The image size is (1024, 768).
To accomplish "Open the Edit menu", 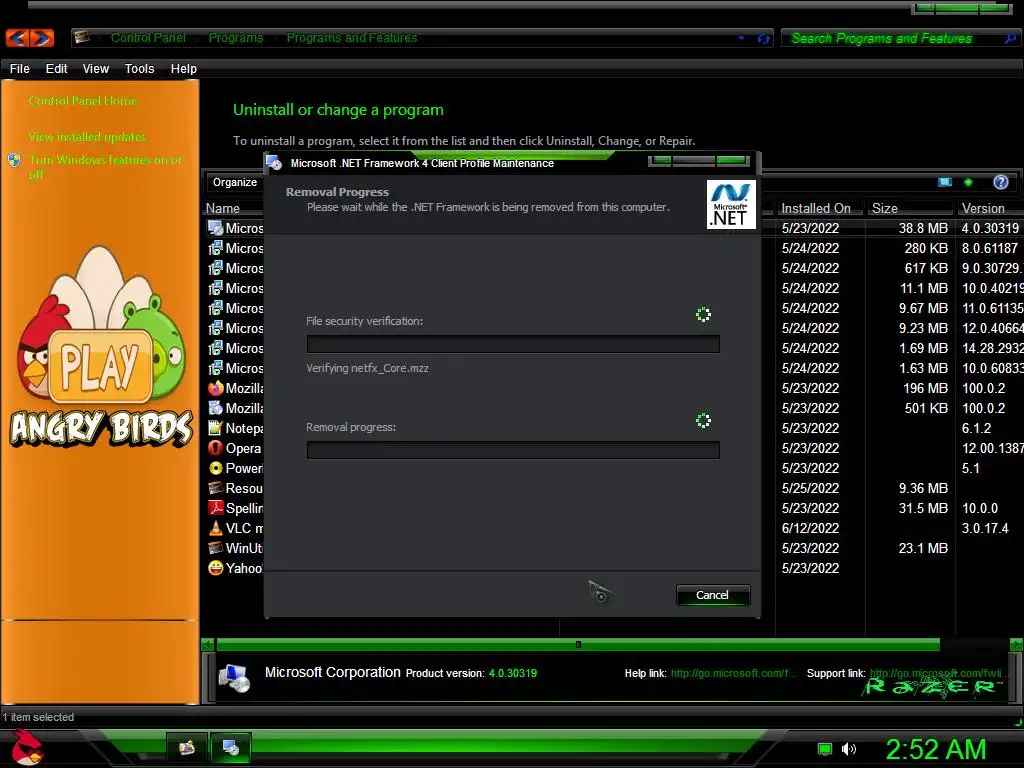I will (x=56, y=69).
